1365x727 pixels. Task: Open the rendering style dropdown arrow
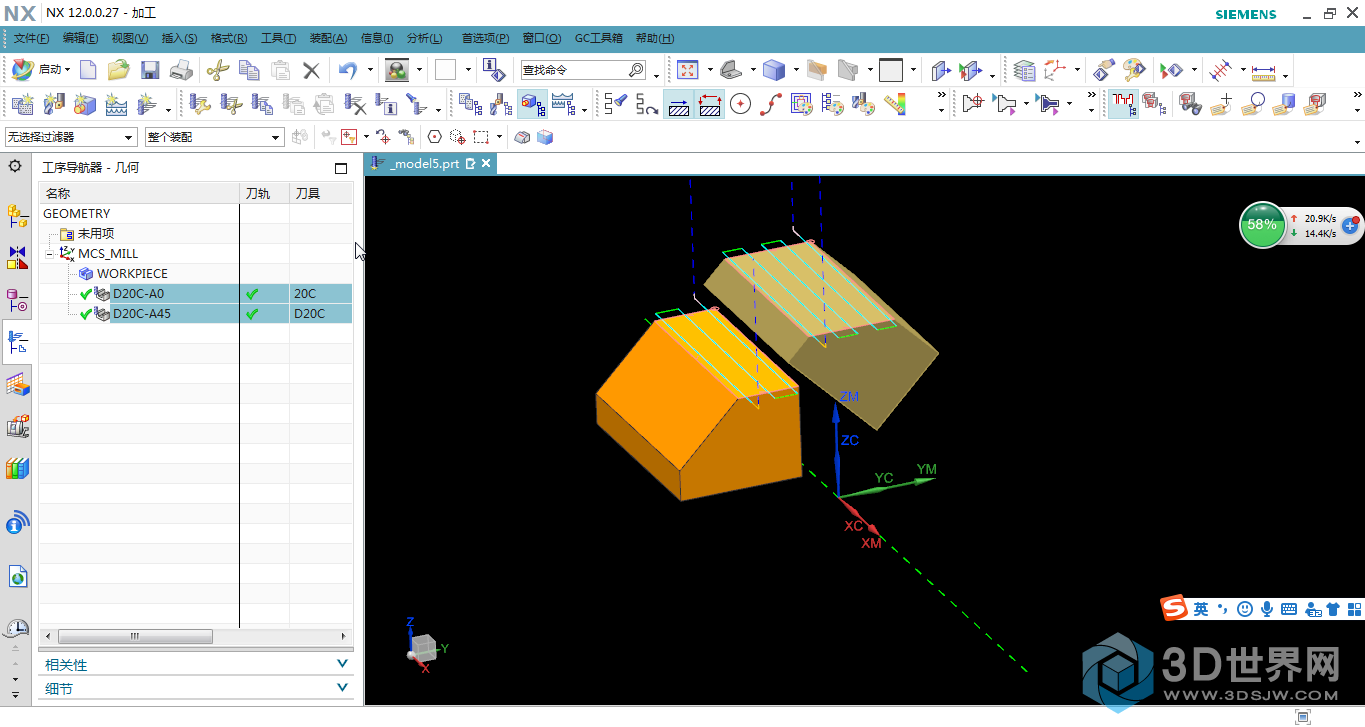[x=795, y=70]
